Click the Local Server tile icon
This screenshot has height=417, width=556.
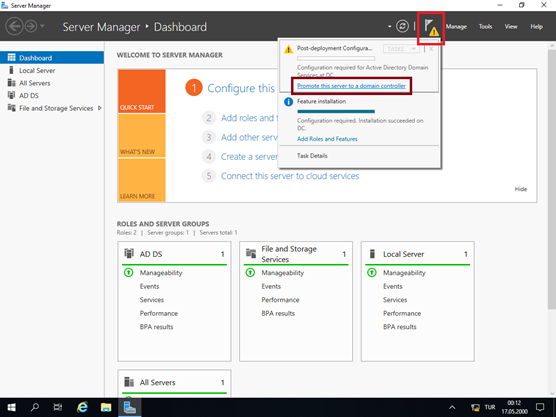click(x=372, y=254)
